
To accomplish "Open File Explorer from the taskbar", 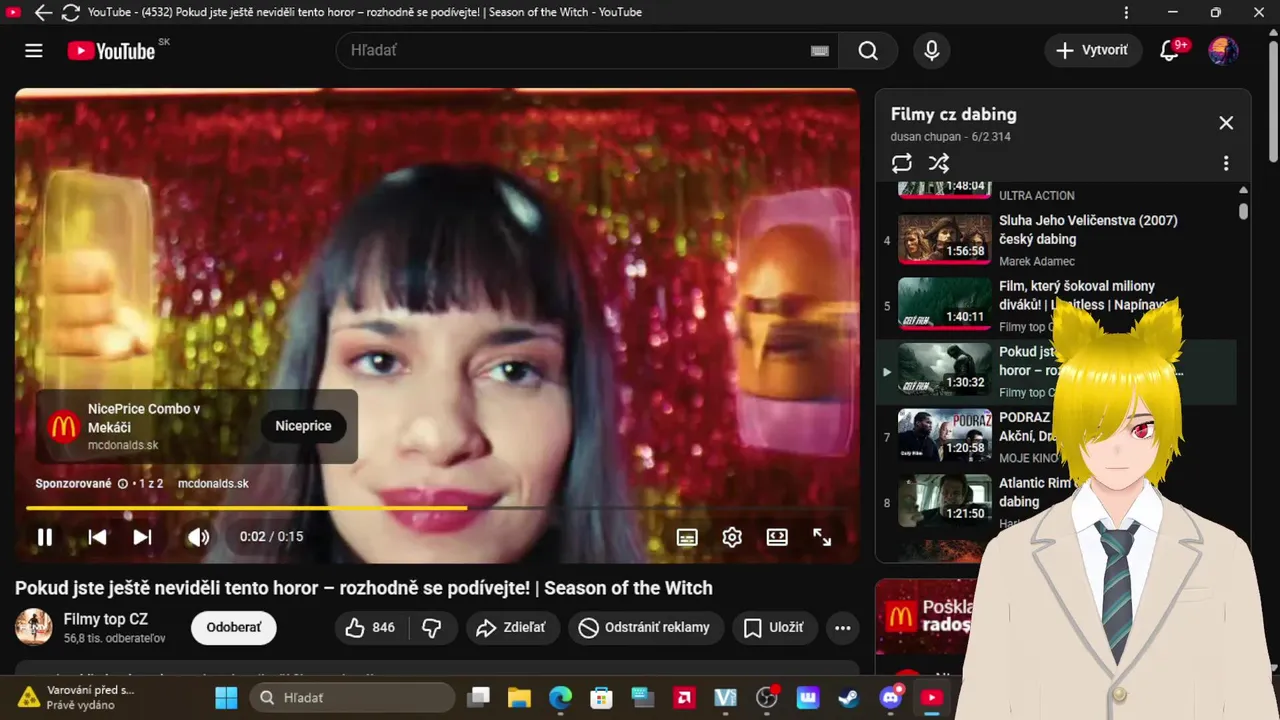I will pyautogui.click(x=518, y=698).
